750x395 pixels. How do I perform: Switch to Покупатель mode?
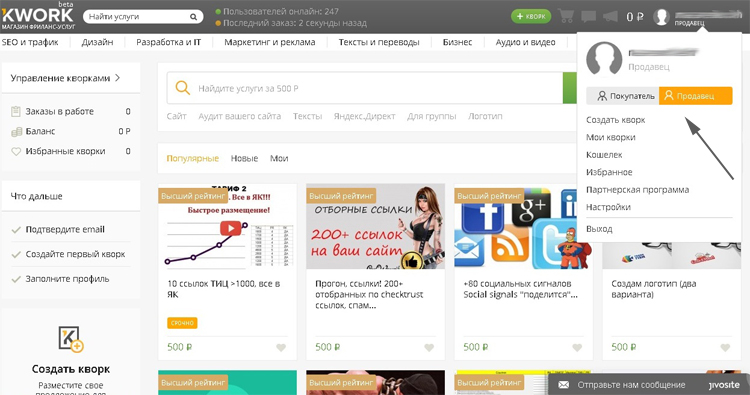point(623,96)
